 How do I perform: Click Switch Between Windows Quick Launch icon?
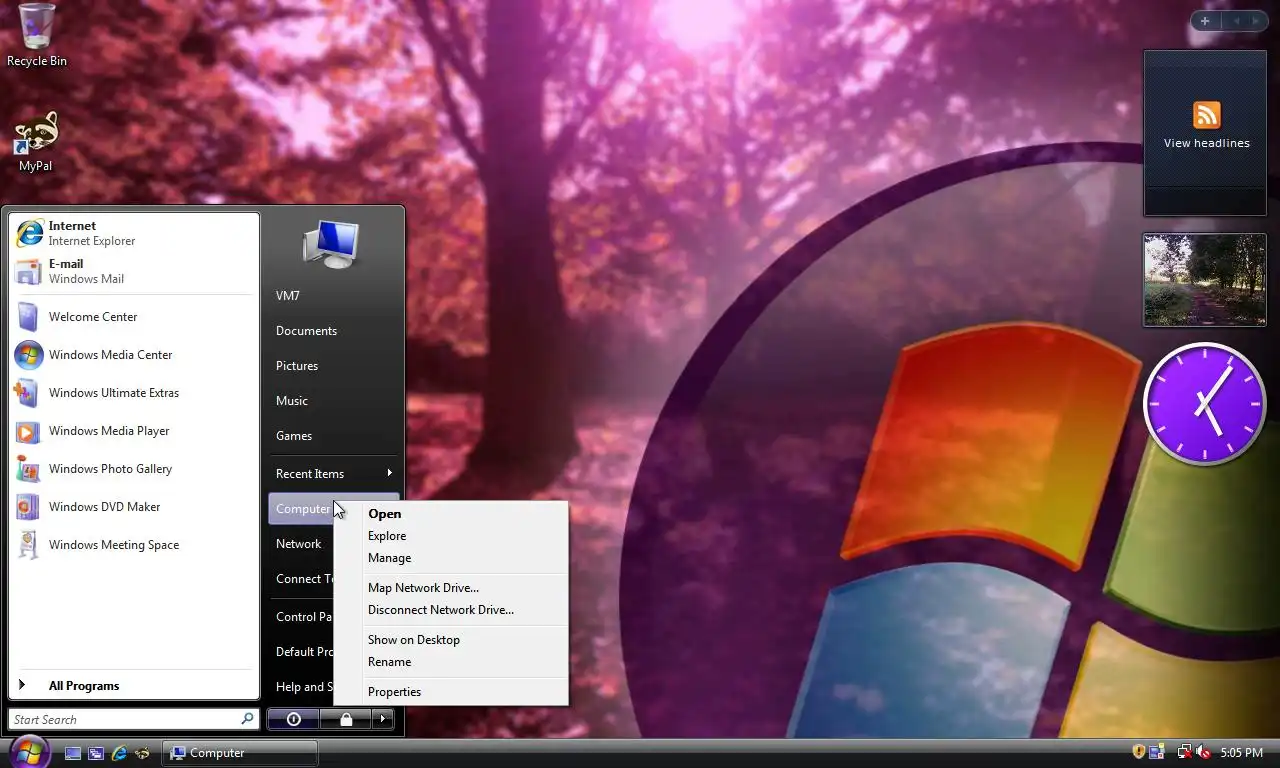coord(96,753)
